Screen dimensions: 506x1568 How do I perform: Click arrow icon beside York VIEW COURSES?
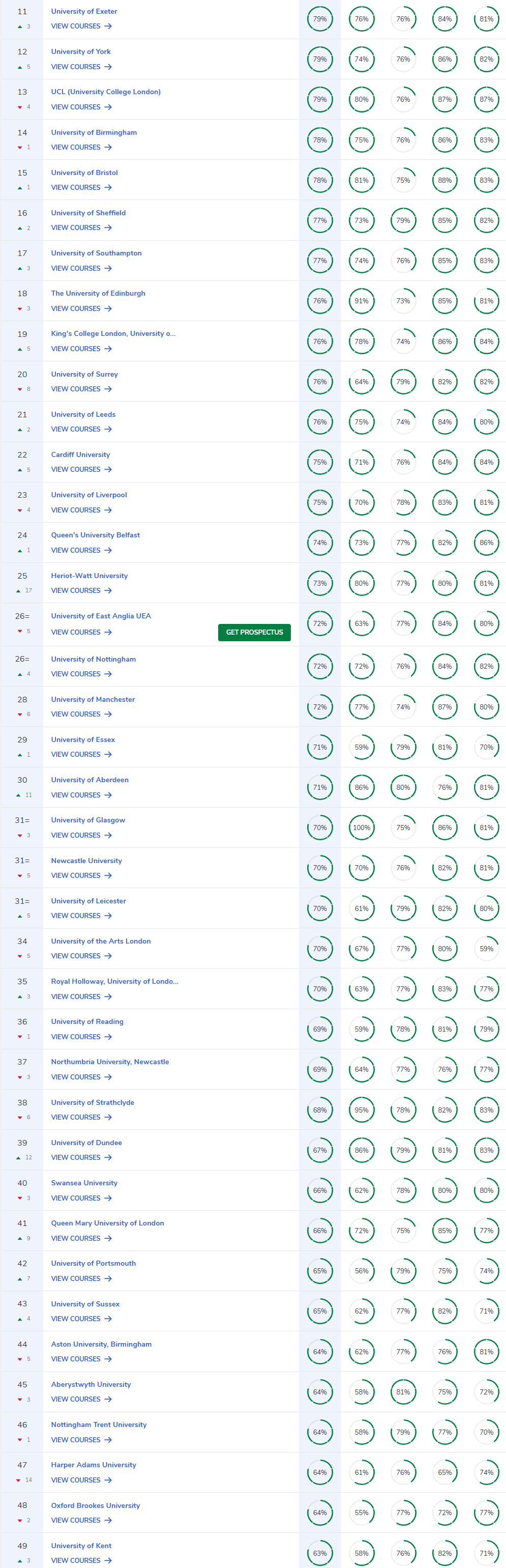108,67
